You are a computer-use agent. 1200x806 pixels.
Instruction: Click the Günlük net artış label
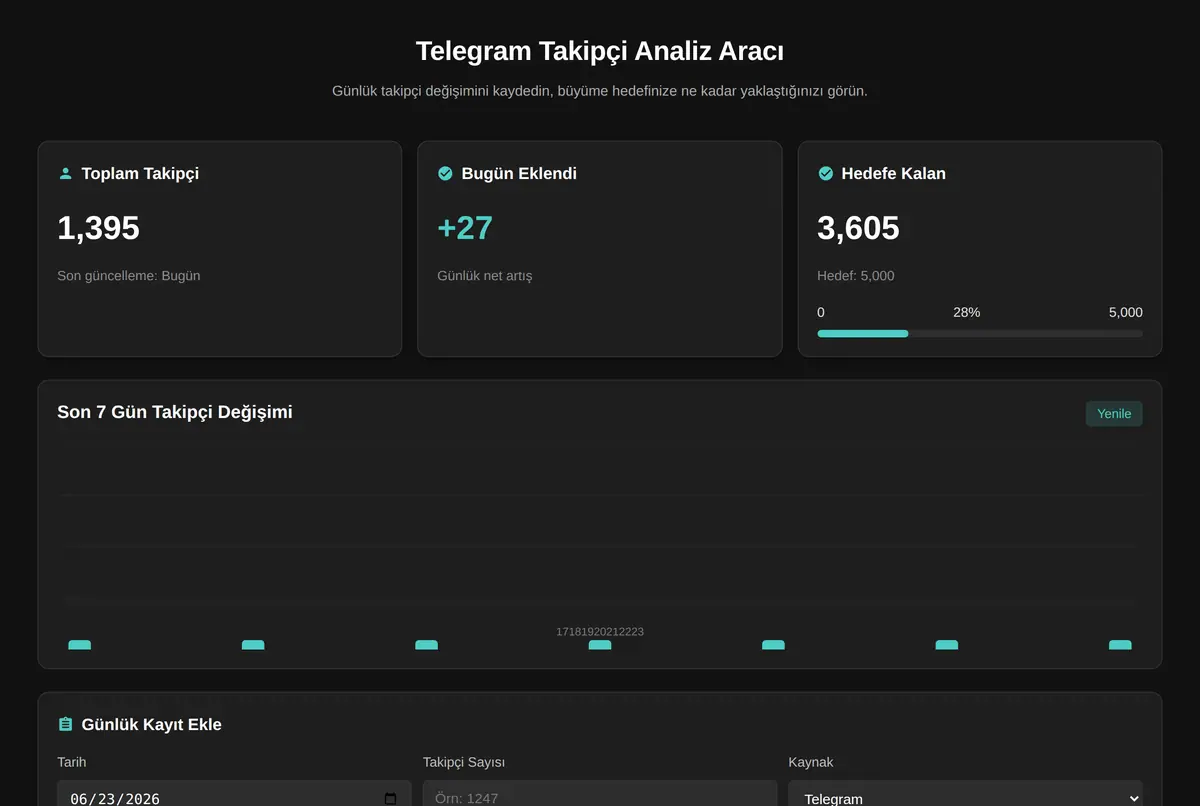(485, 276)
